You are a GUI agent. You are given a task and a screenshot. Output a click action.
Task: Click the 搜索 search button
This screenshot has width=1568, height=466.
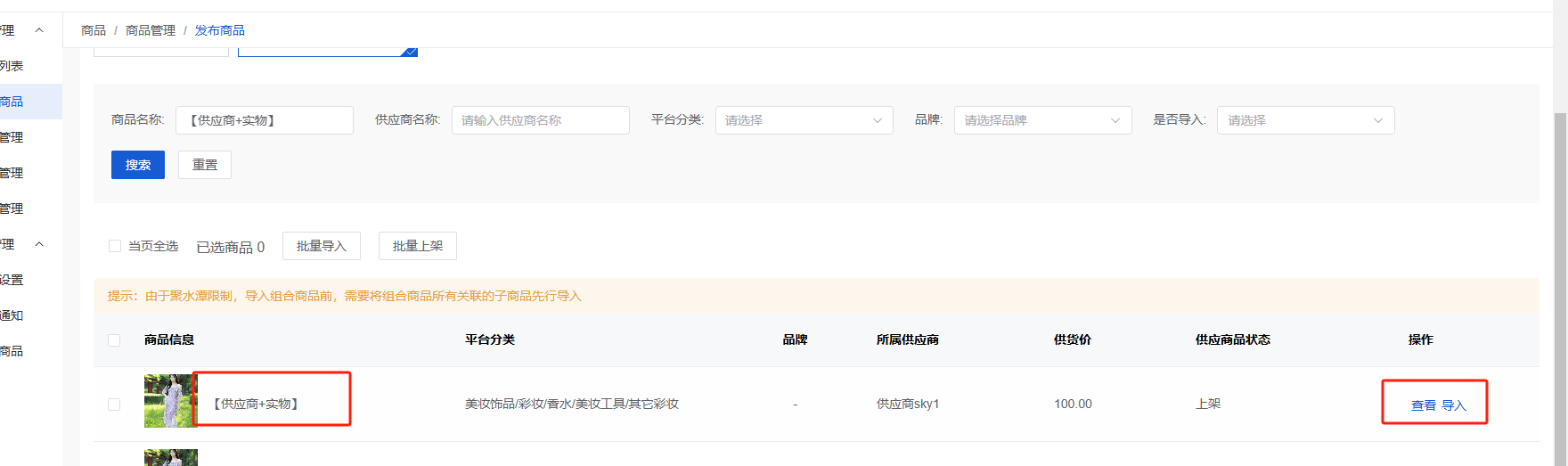(138, 165)
